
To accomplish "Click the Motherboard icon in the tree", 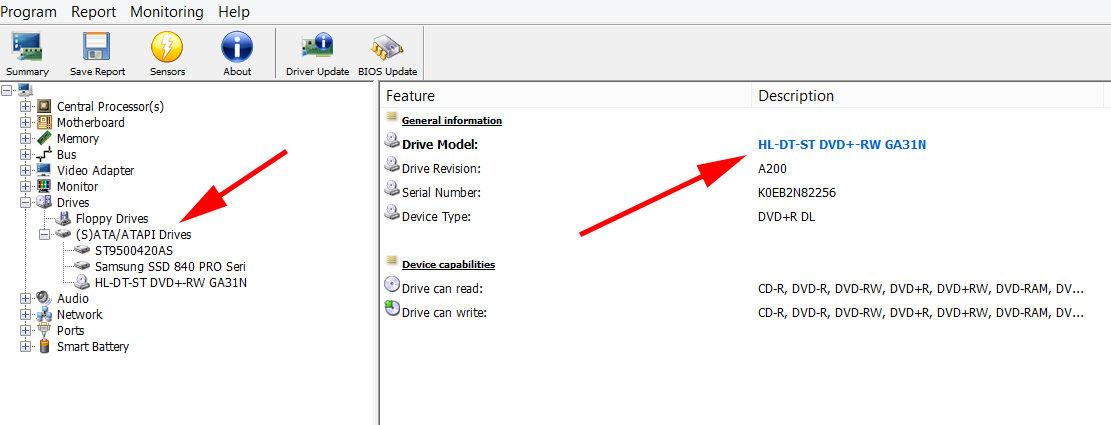I will point(44,123).
